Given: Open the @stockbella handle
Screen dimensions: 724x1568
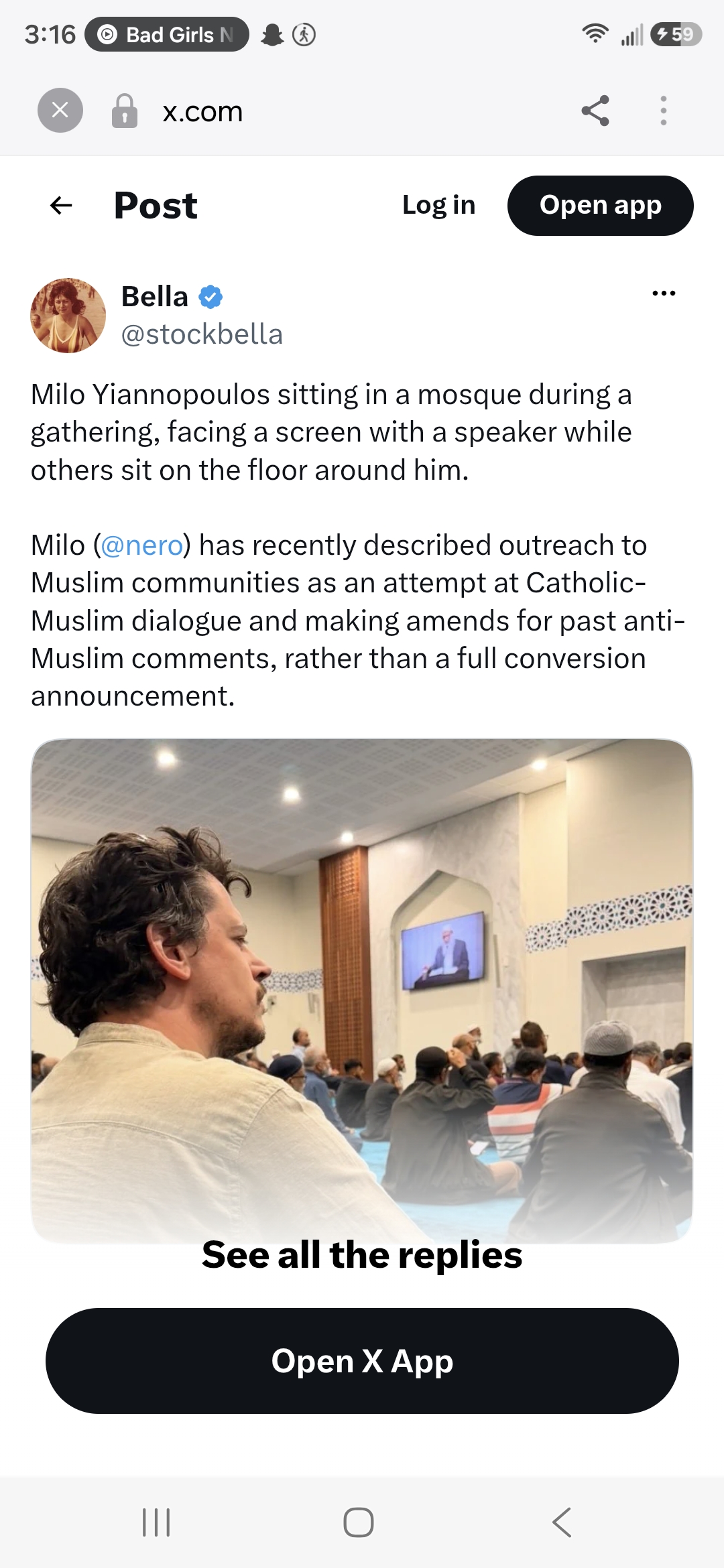Looking at the screenshot, I should point(202,334).
